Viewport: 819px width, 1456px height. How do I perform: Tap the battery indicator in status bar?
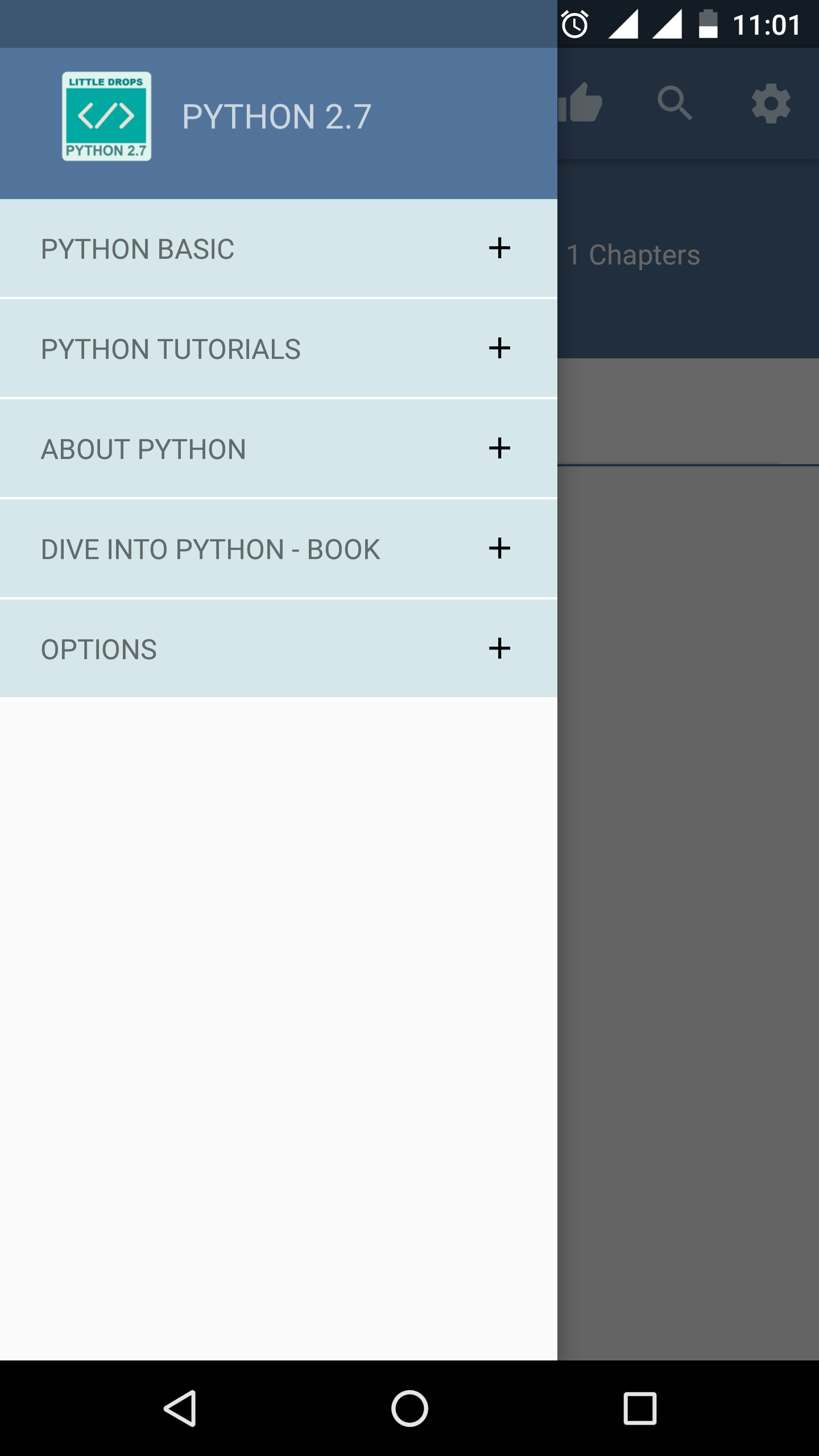point(708,24)
